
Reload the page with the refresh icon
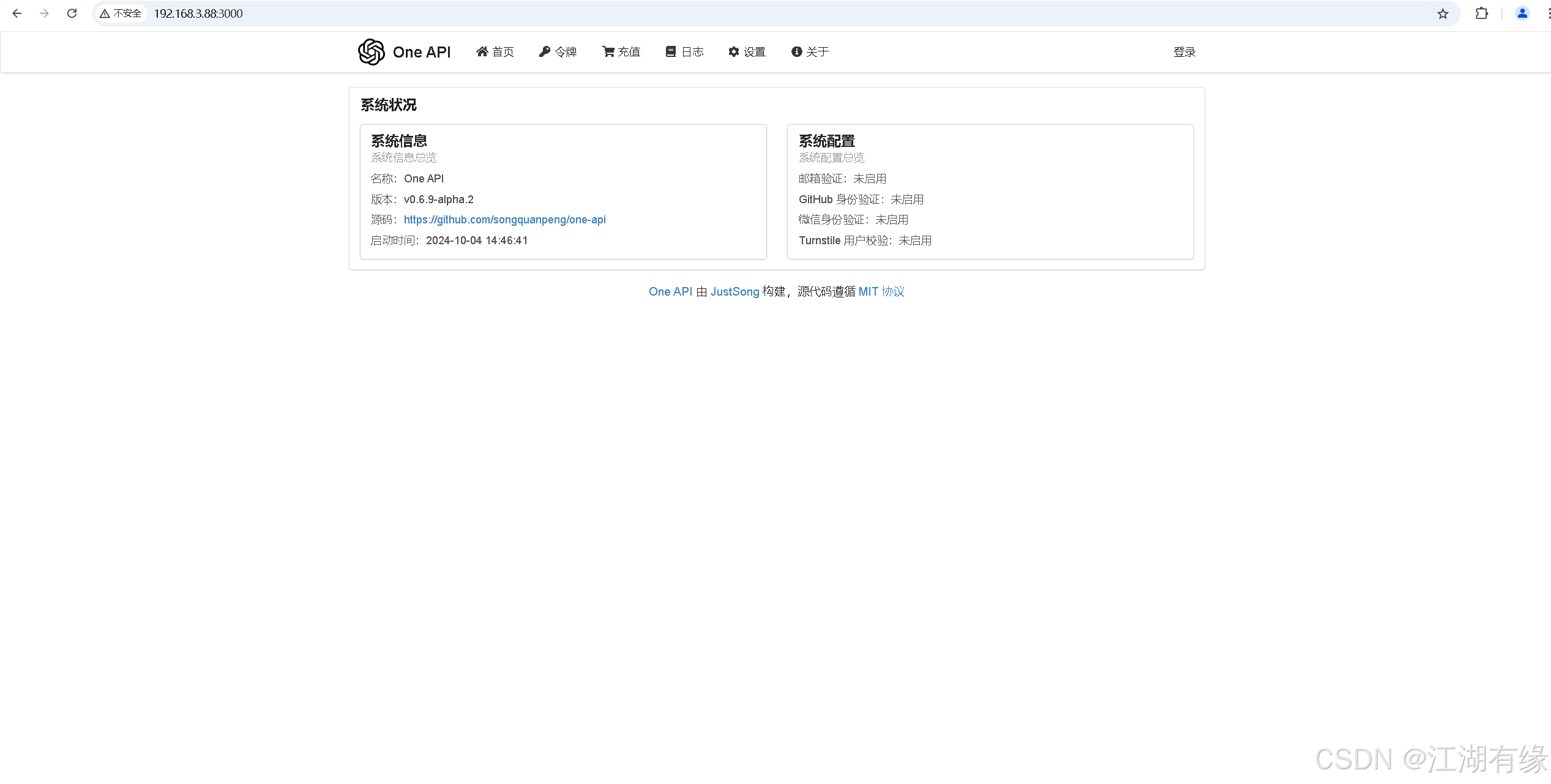click(x=72, y=13)
